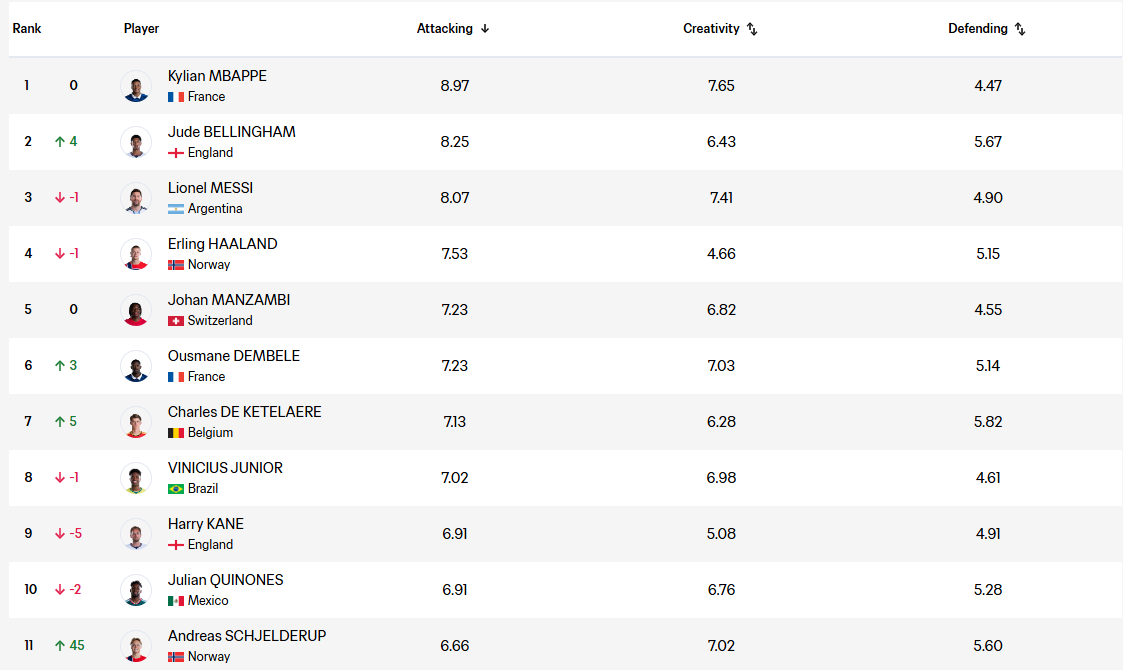View Charles DE KETELAERE profile
This screenshot has height=670, width=1123.
pyautogui.click(x=245, y=411)
